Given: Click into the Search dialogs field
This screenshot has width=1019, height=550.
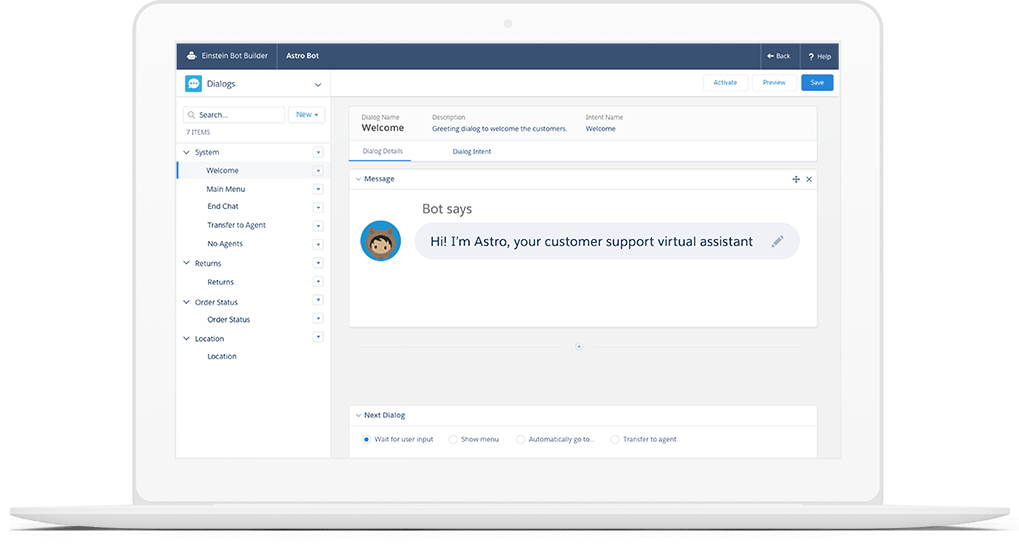Looking at the screenshot, I should click(x=234, y=114).
